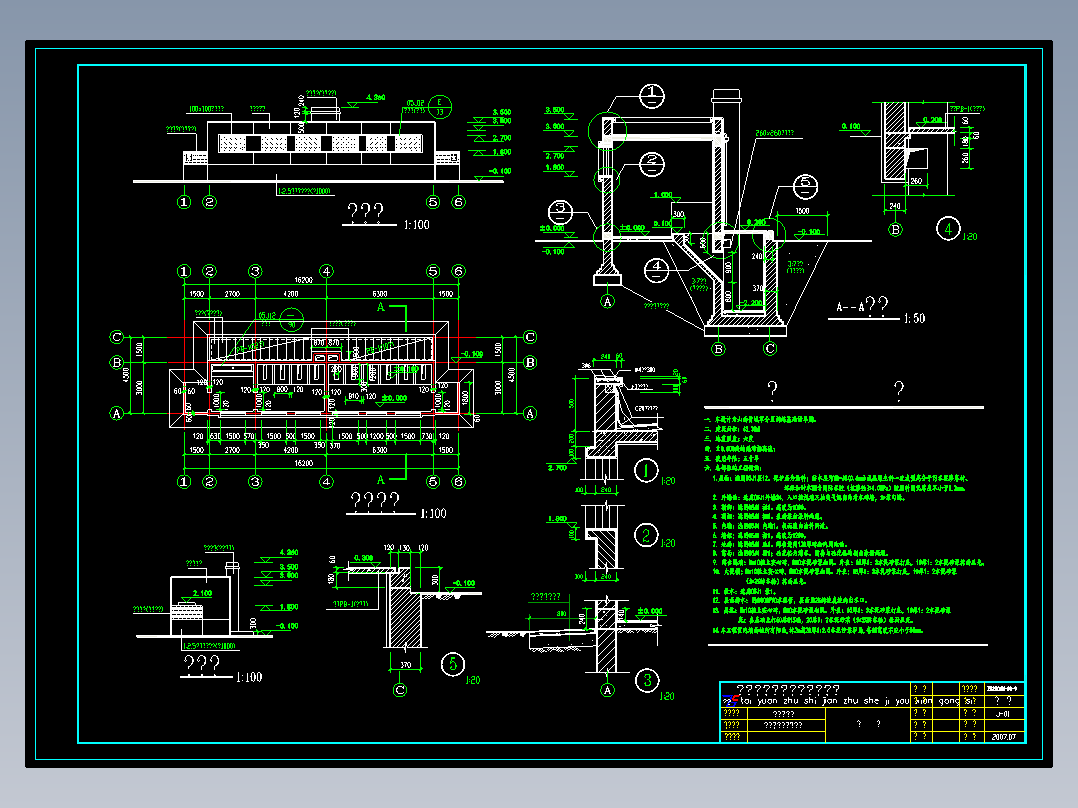Viewport: 1078px width, 808px height.
Task: Select the "1:50" scale label of section A--A
Action: coord(914,318)
